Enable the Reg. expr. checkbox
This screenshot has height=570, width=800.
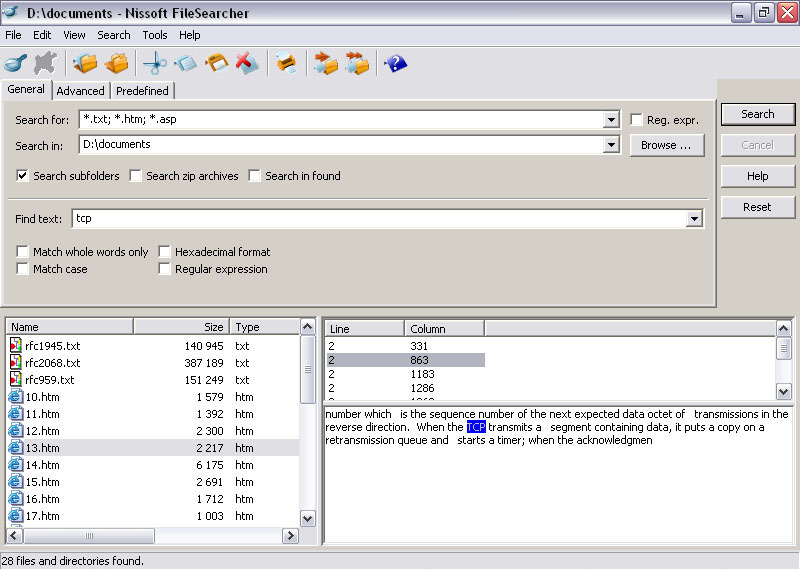pos(636,119)
